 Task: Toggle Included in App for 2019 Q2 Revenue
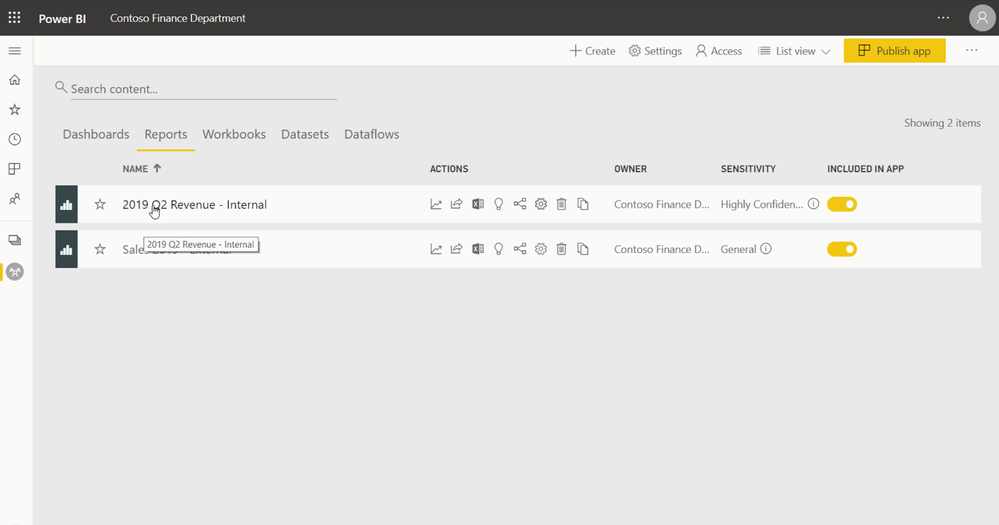[x=842, y=205]
